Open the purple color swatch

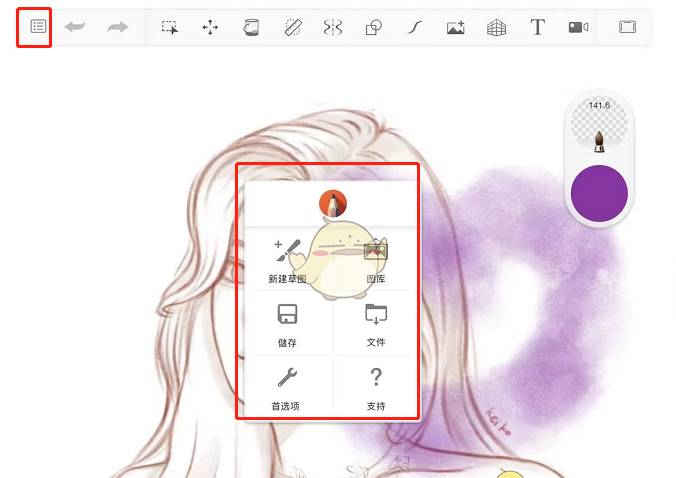pyautogui.click(x=599, y=193)
